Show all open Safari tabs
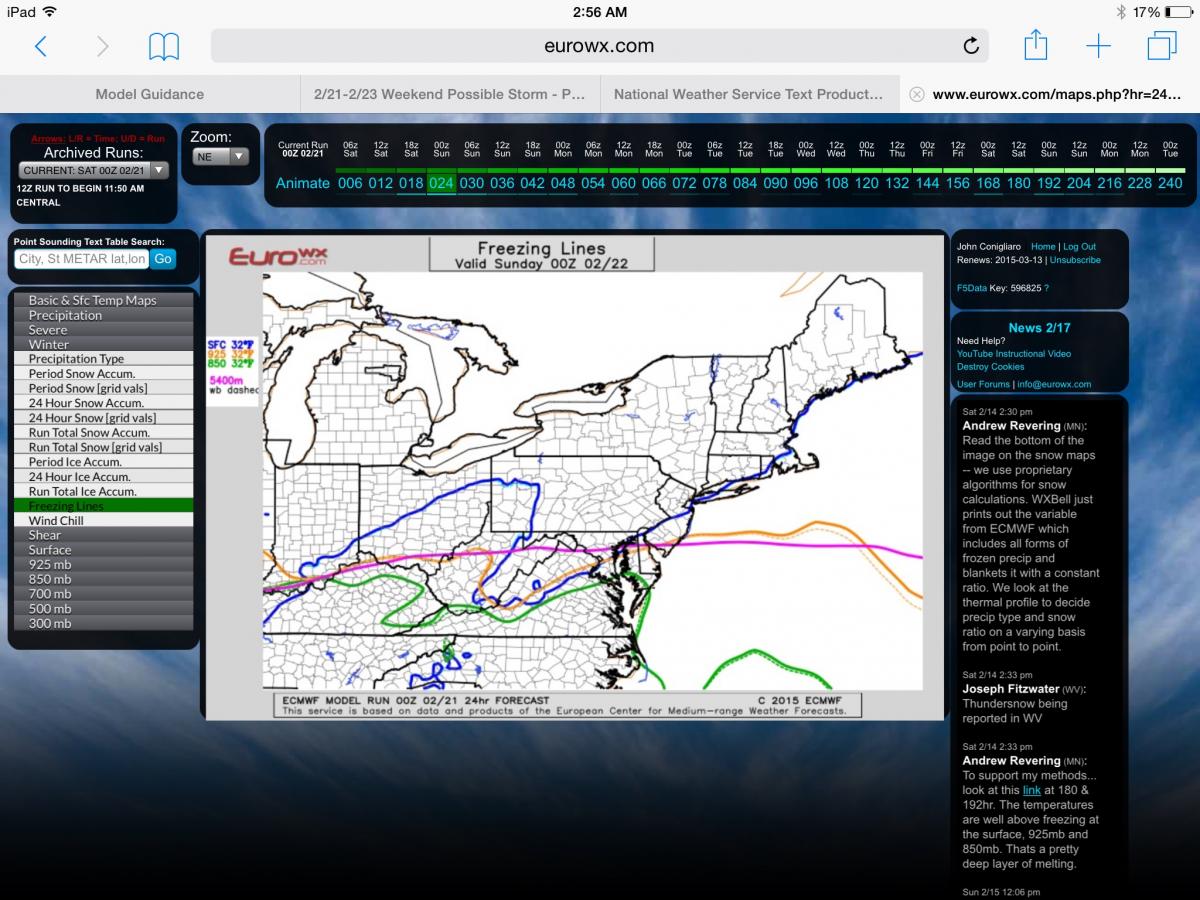The width and height of the screenshot is (1200, 900). pyautogui.click(x=1162, y=46)
